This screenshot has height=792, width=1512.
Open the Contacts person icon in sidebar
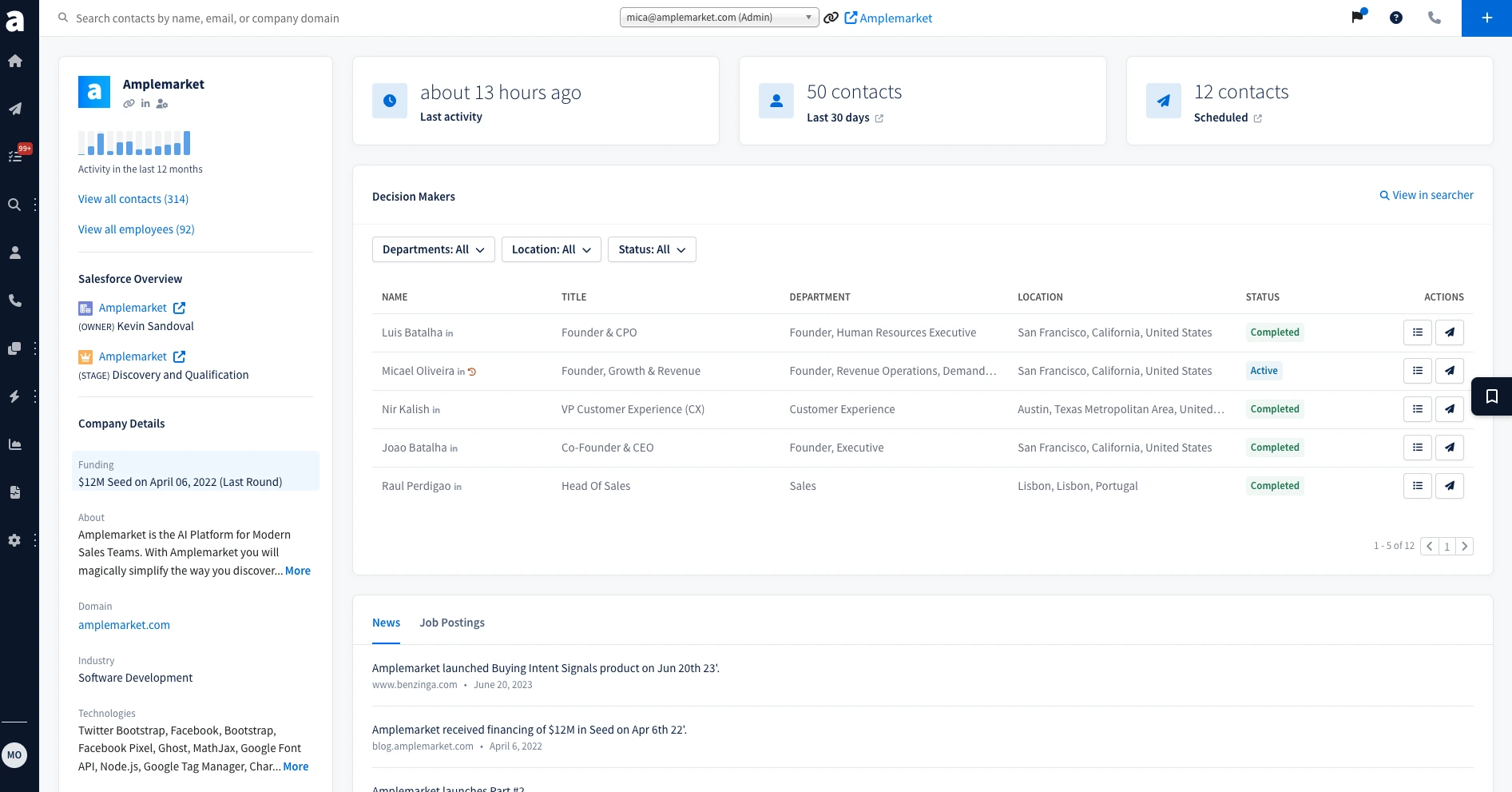(15, 253)
